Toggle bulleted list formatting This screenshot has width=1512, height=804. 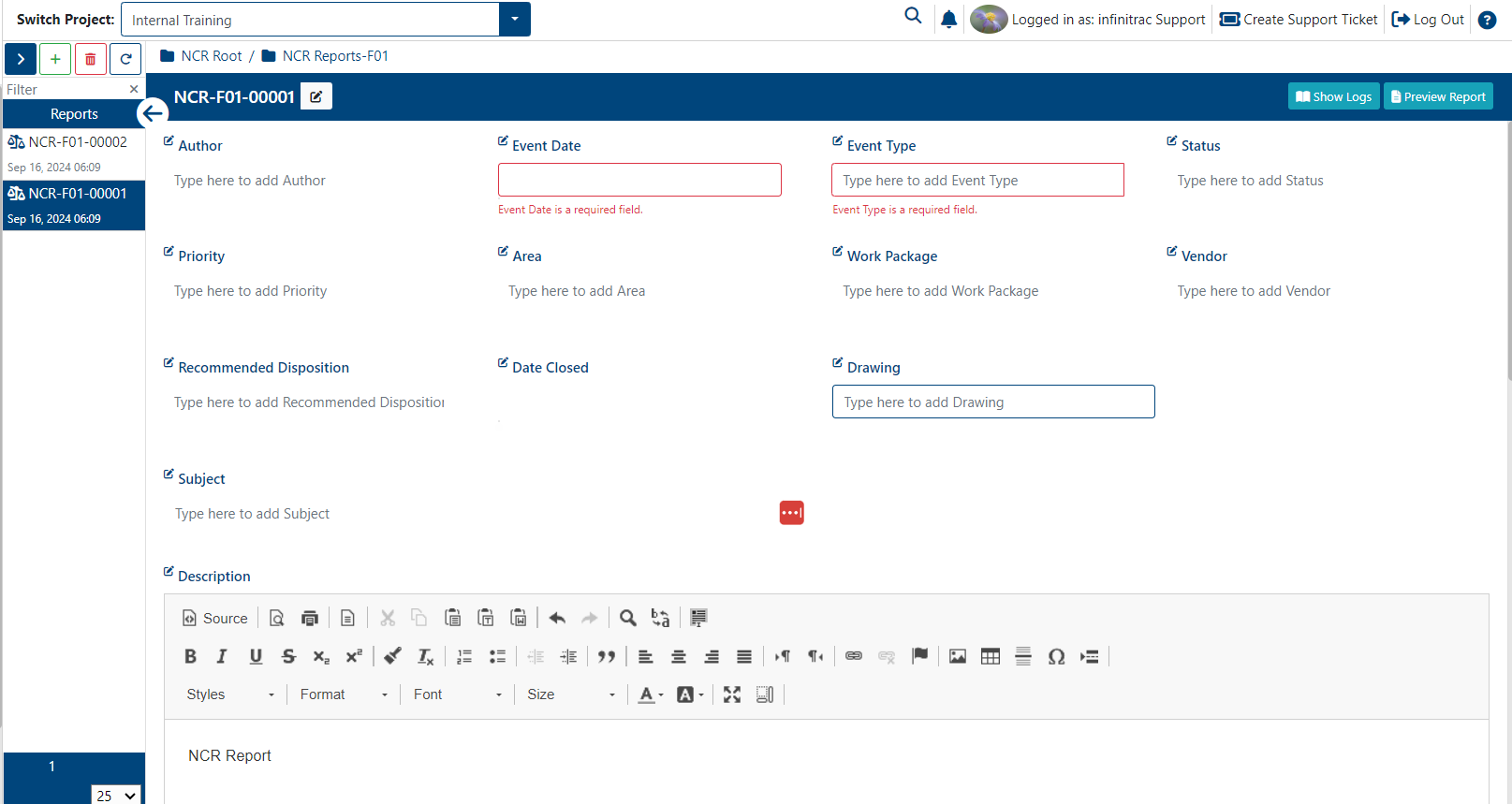click(497, 656)
